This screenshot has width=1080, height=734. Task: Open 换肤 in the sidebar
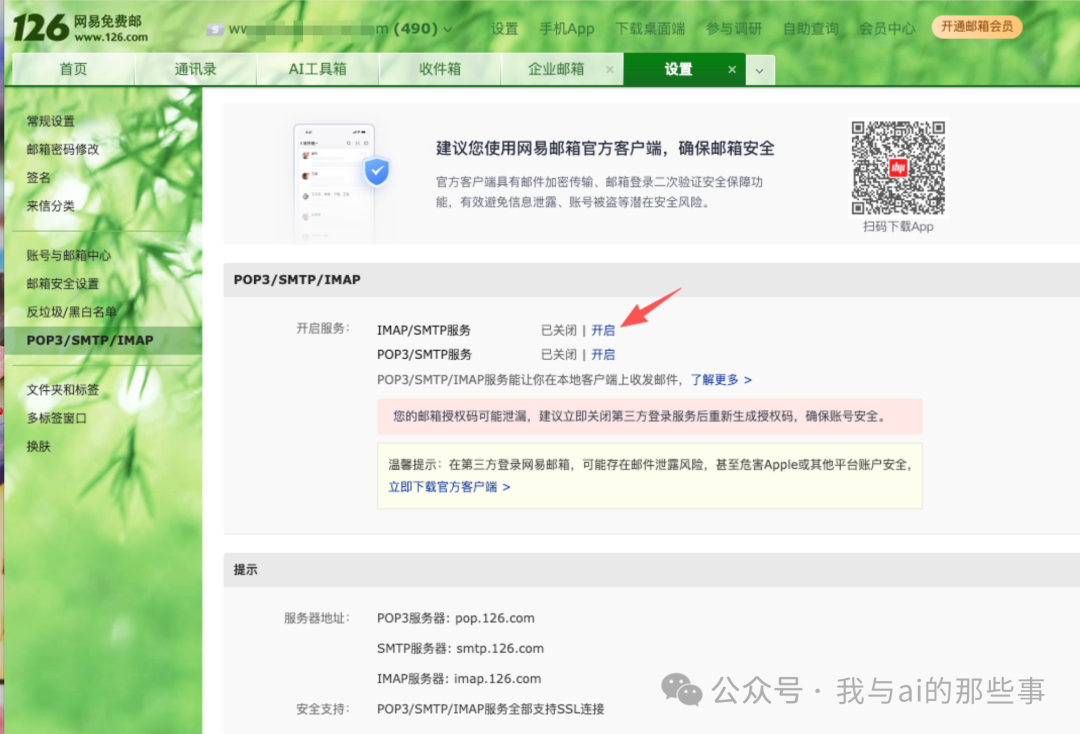[39, 446]
